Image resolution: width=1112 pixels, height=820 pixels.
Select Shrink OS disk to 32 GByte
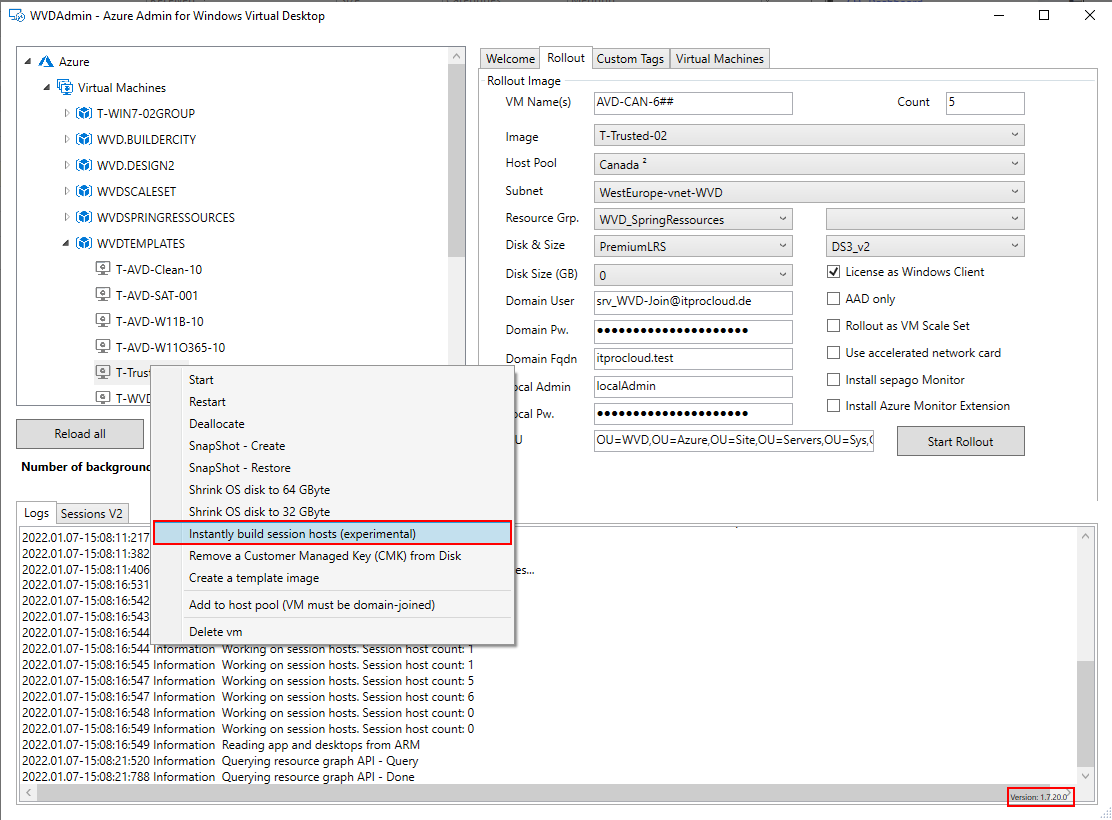[x=332, y=511]
